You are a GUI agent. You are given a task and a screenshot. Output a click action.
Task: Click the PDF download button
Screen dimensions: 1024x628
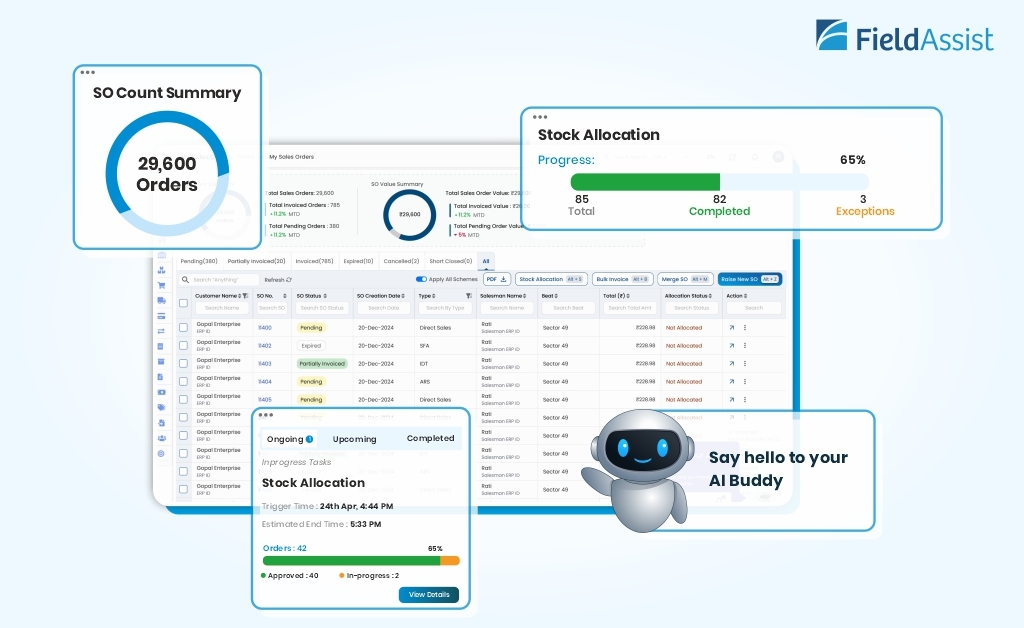click(497, 279)
